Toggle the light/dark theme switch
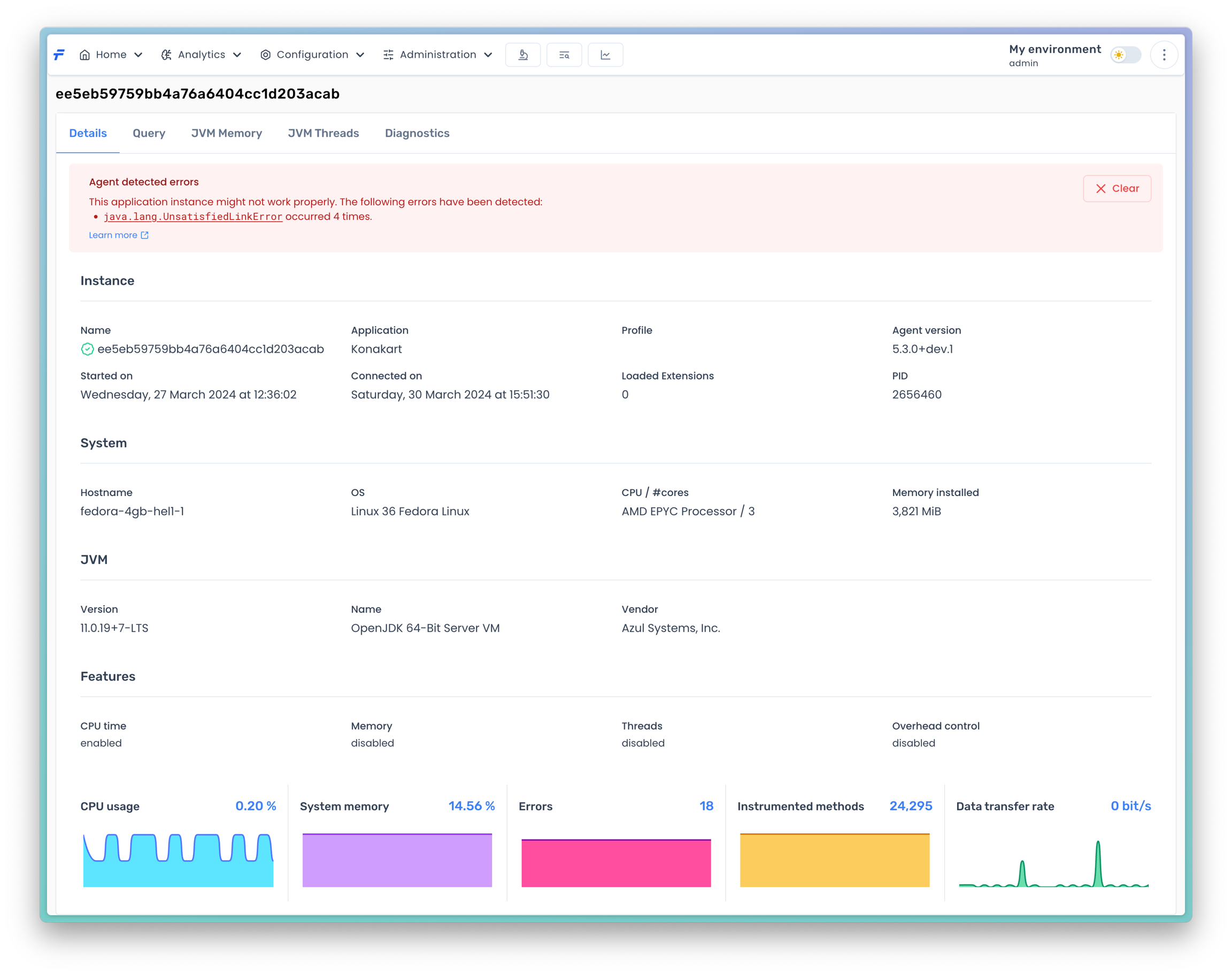Image resolution: width=1232 pixels, height=975 pixels. click(x=1125, y=55)
